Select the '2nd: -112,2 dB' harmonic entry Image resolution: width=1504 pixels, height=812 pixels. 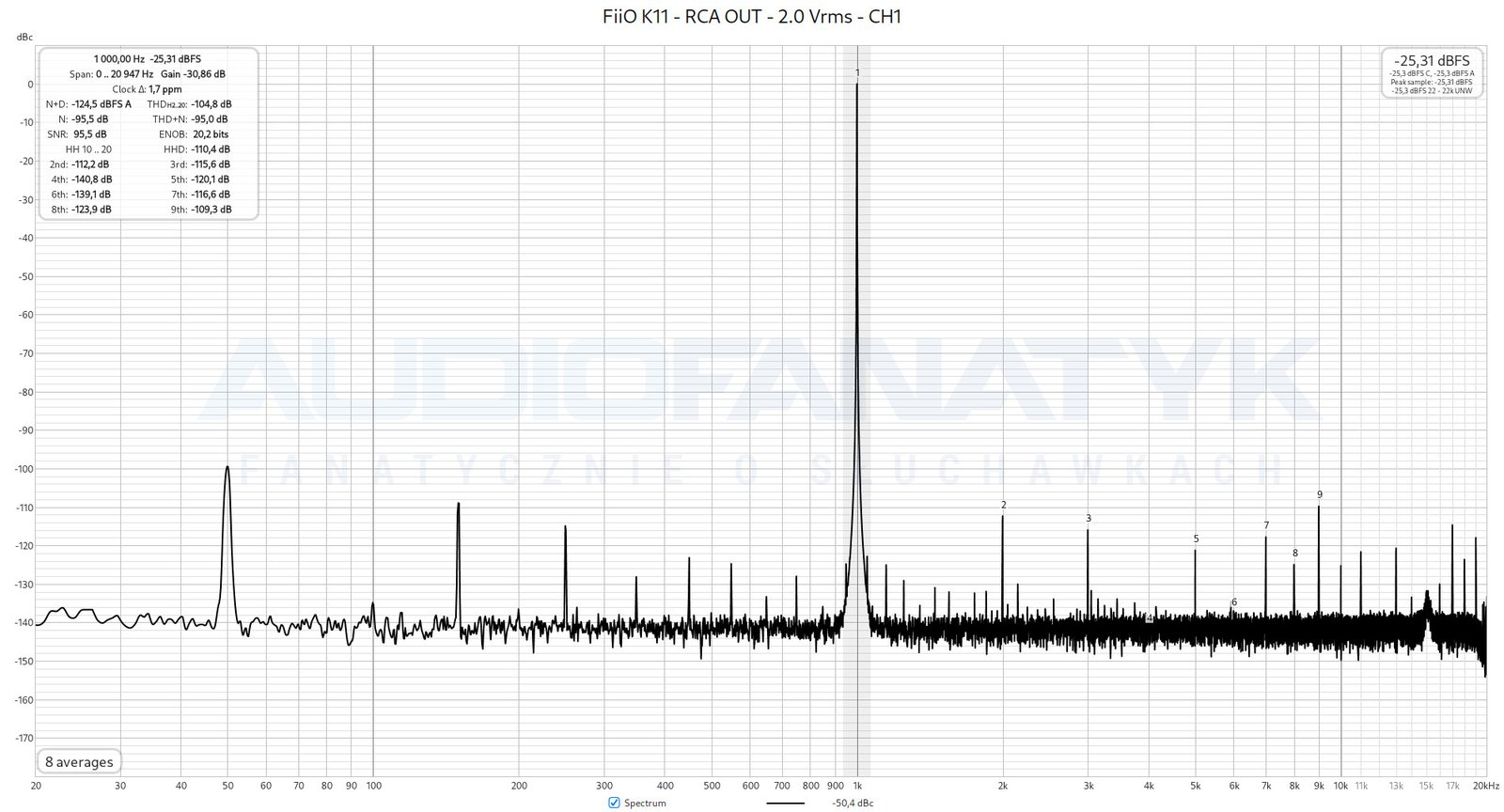coord(79,164)
